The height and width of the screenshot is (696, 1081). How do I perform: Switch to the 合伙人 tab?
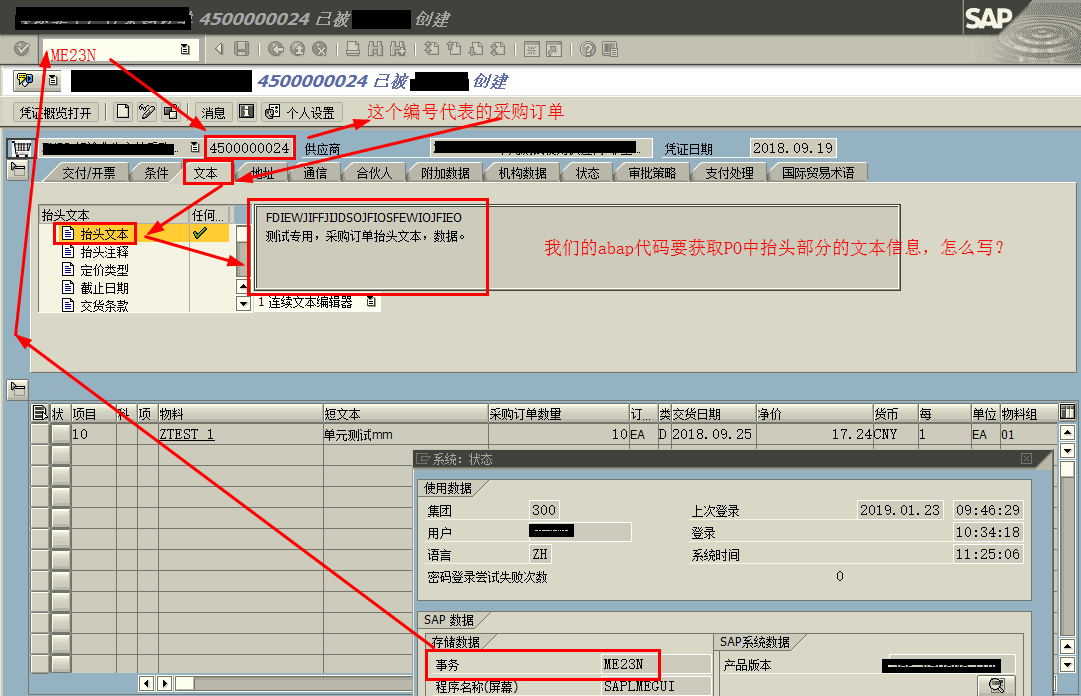point(374,173)
